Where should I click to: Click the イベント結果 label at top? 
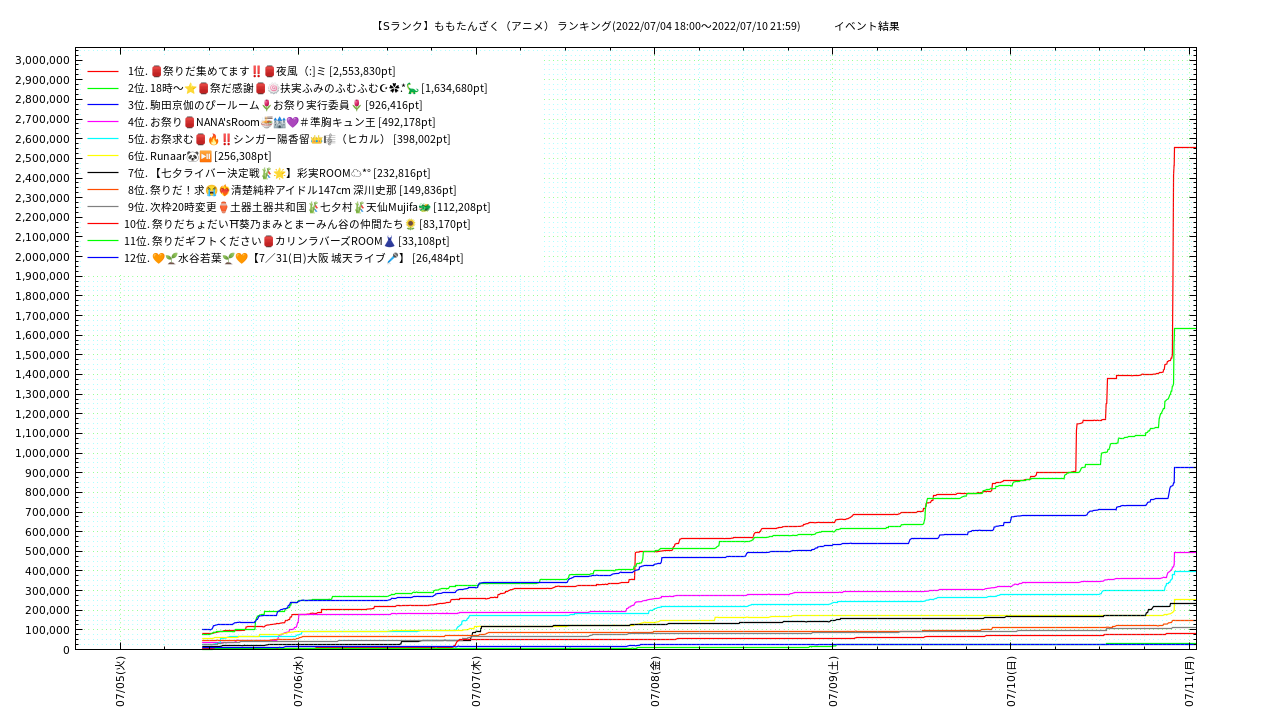pyautogui.click(x=867, y=26)
